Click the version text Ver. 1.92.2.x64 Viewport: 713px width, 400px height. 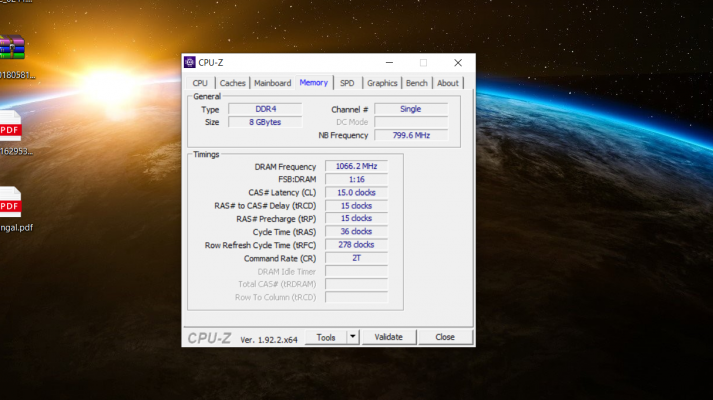(x=269, y=340)
